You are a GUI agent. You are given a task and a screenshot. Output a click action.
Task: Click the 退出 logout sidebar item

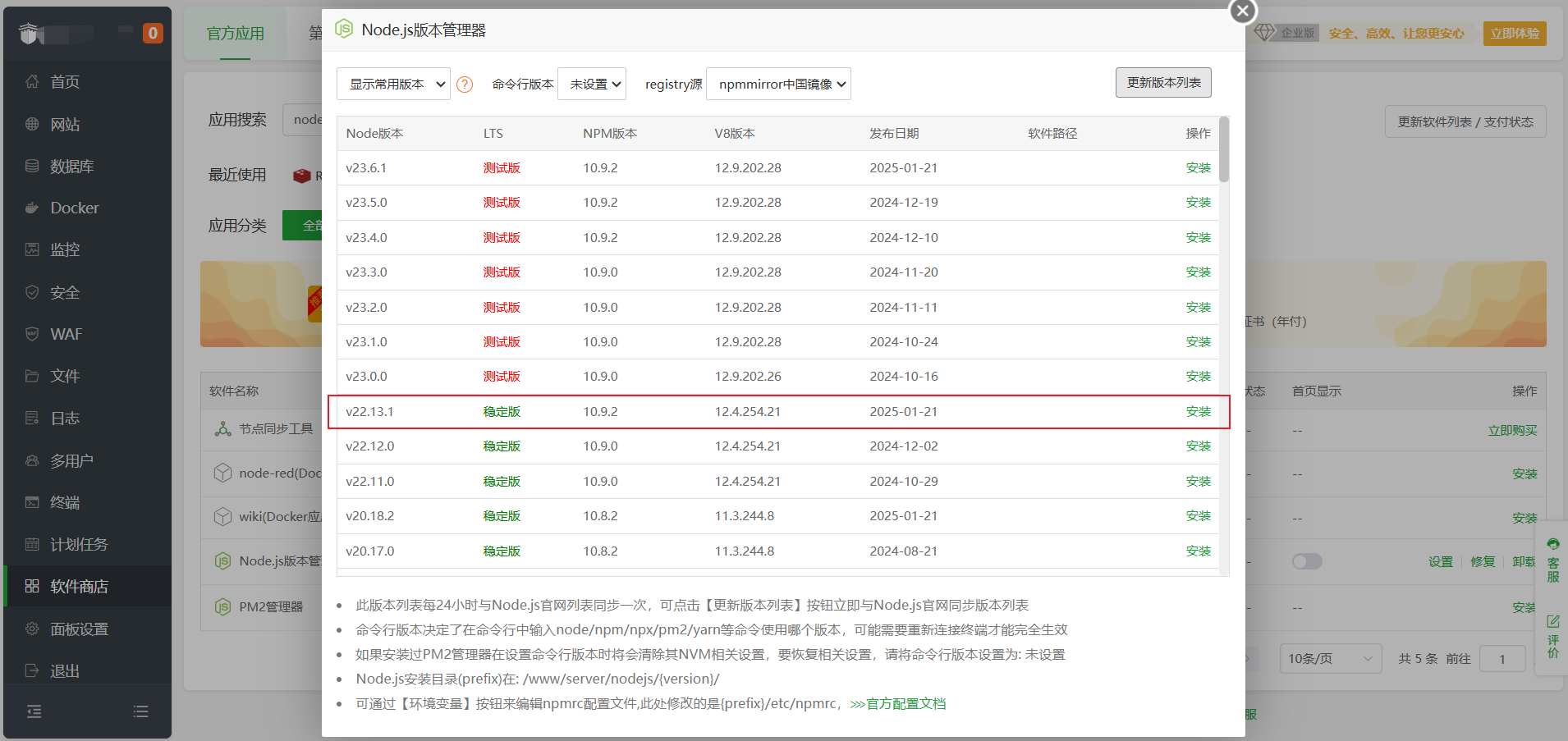pyautogui.click(x=87, y=670)
